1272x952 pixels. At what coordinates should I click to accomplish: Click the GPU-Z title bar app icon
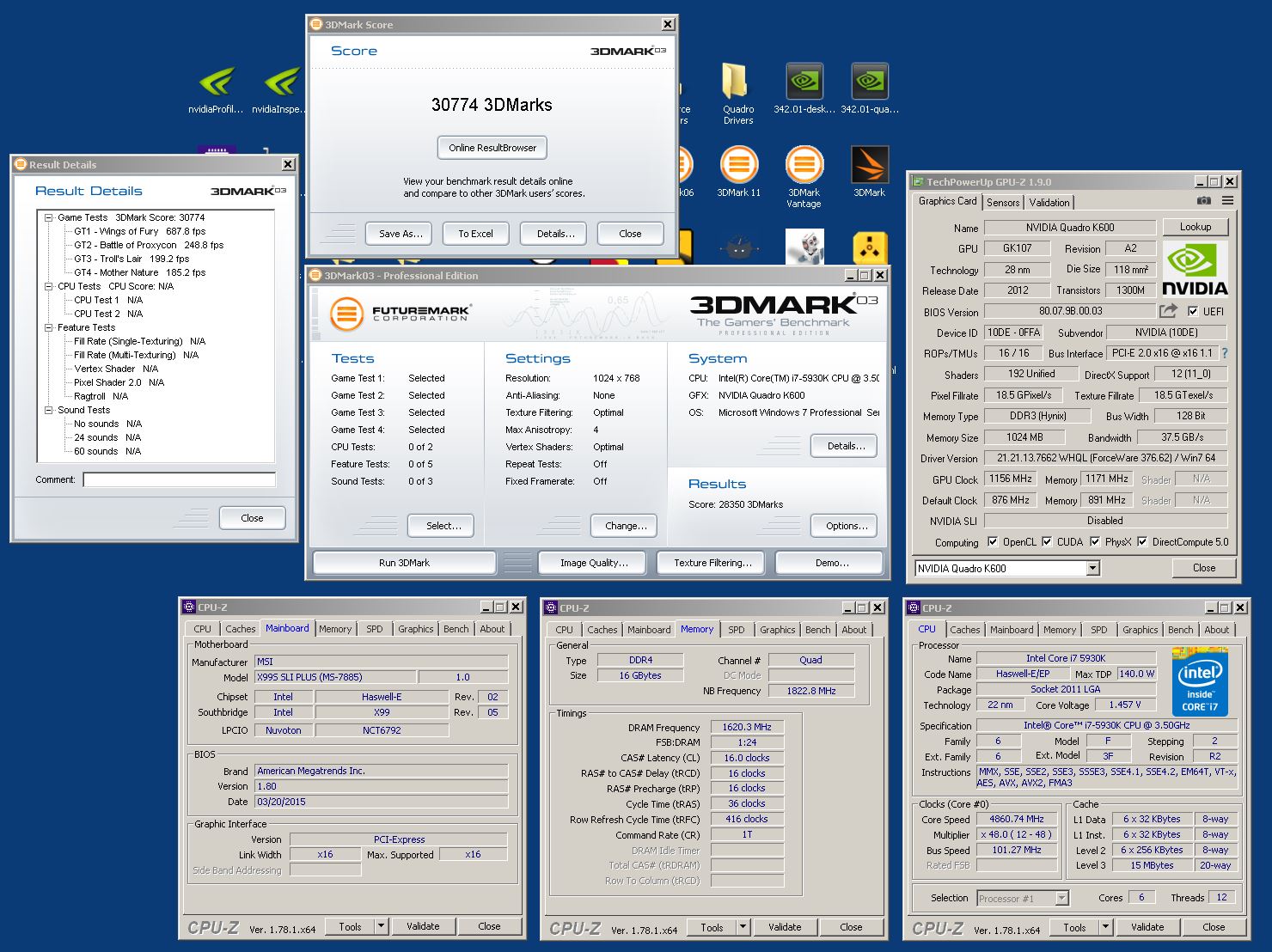[918, 181]
